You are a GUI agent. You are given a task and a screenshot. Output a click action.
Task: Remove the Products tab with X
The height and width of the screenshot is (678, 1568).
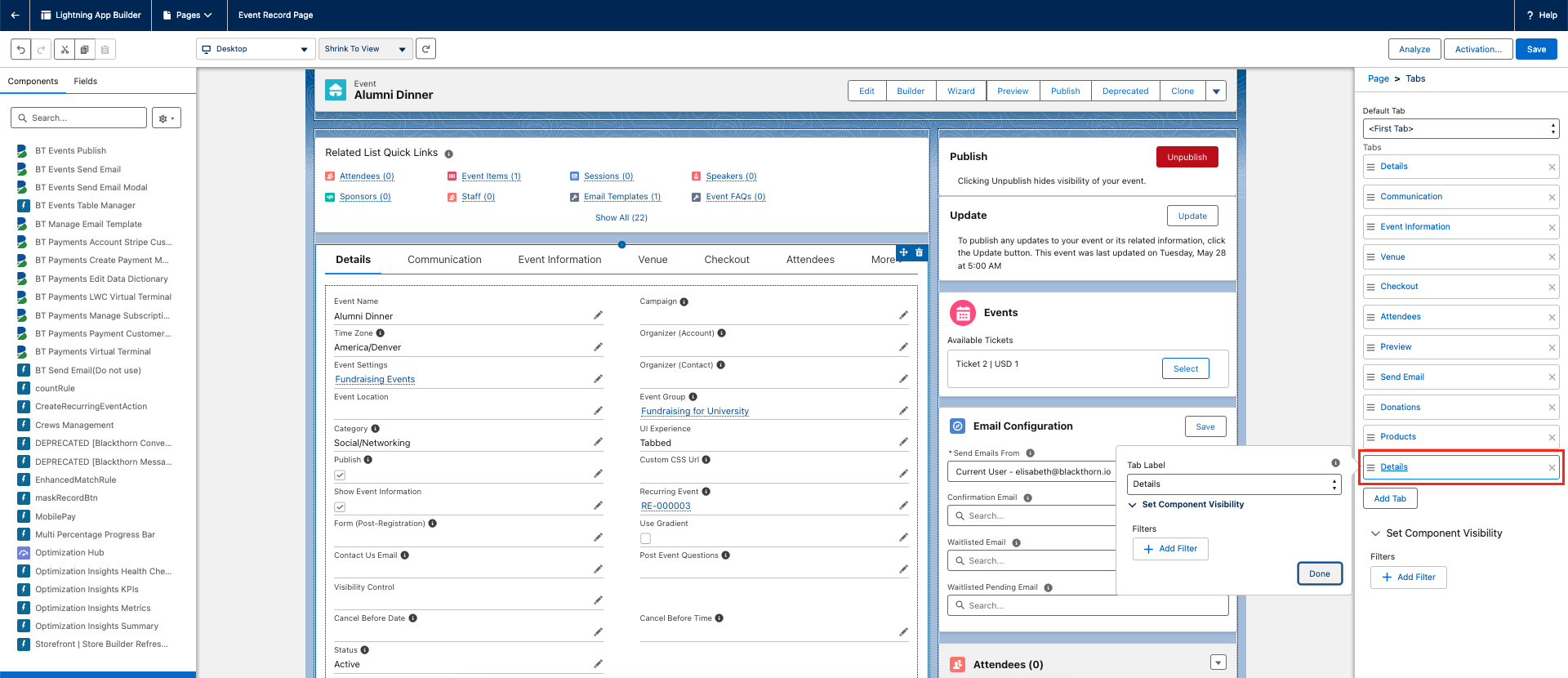point(1552,437)
